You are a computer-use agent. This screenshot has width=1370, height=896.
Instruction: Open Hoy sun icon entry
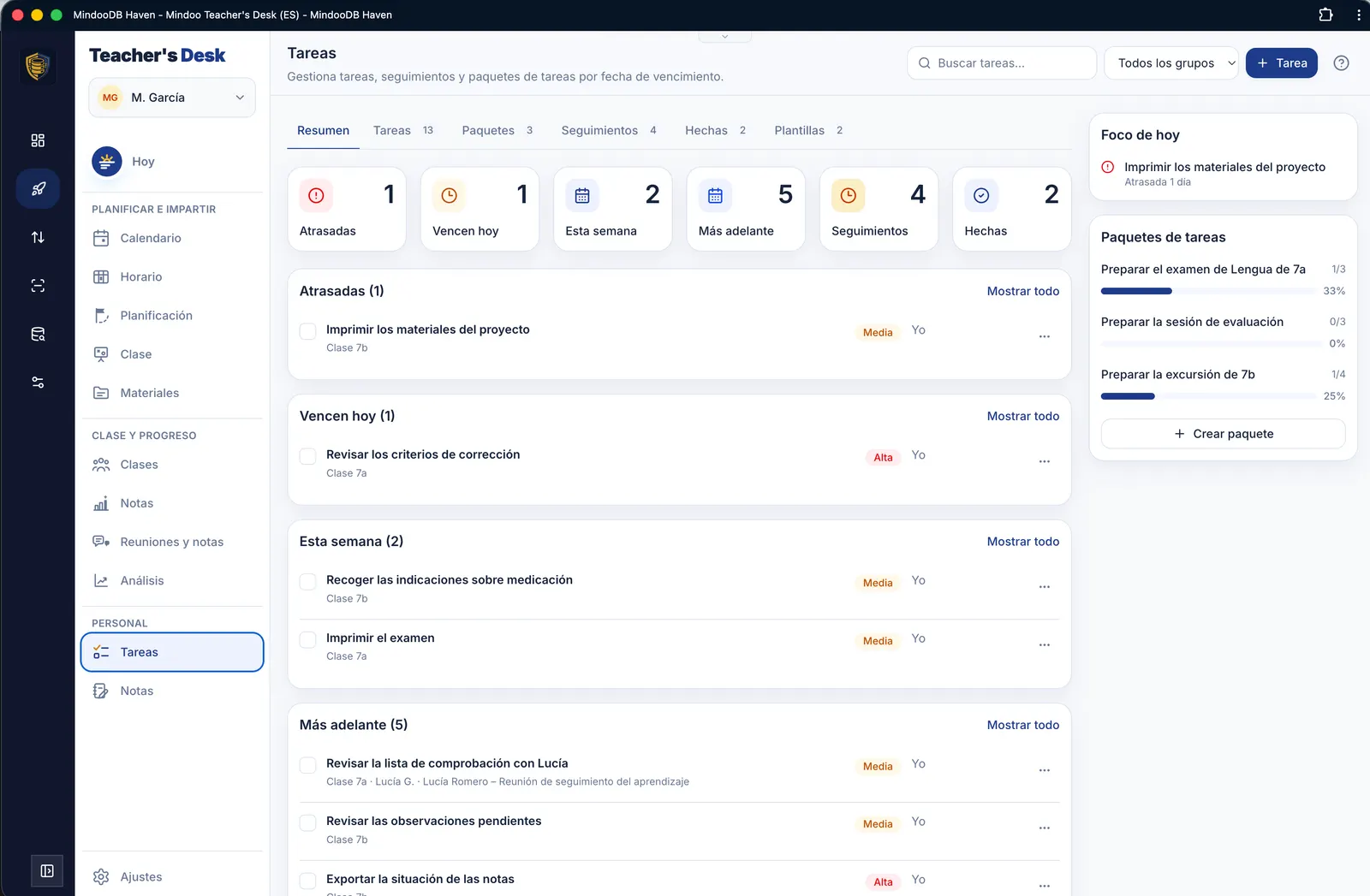tap(107, 161)
